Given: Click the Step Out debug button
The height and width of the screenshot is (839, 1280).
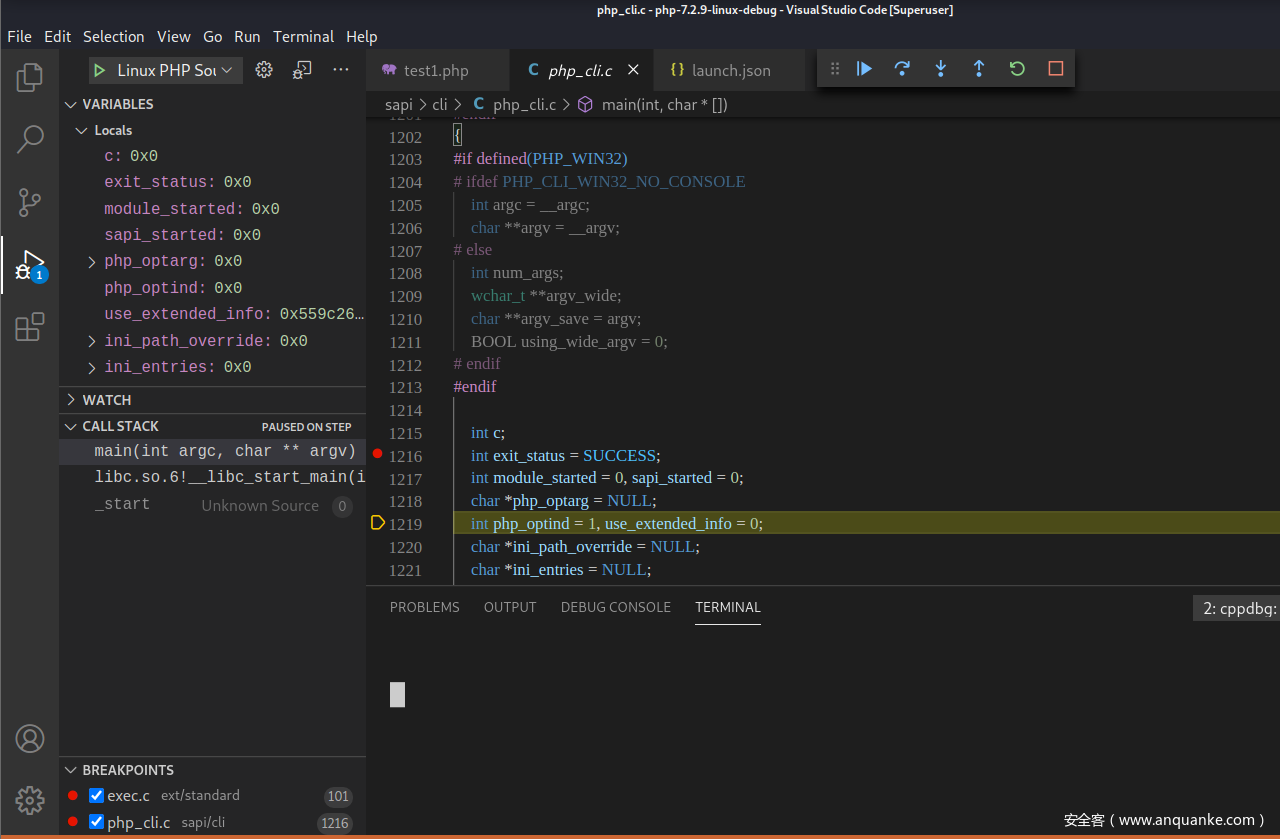Looking at the screenshot, I should pyautogui.click(x=978, y=69).
